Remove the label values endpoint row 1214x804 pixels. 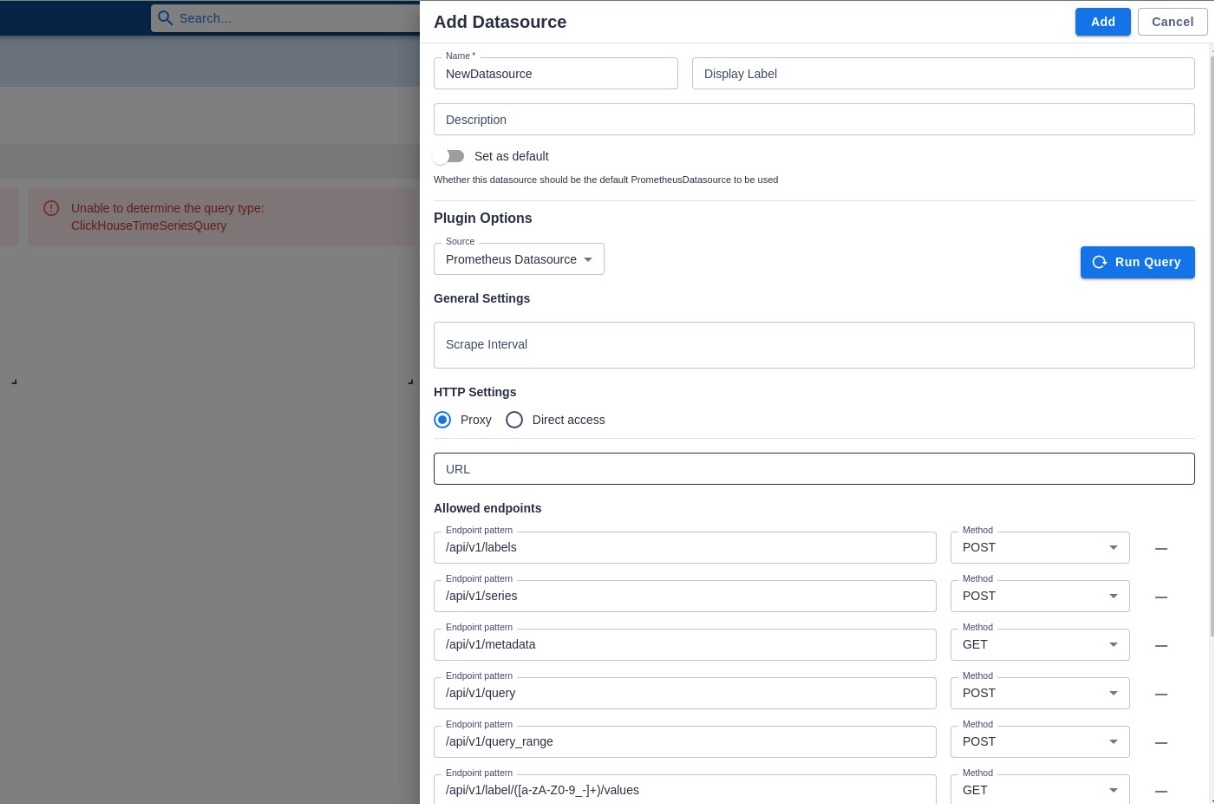[1160, 790]
